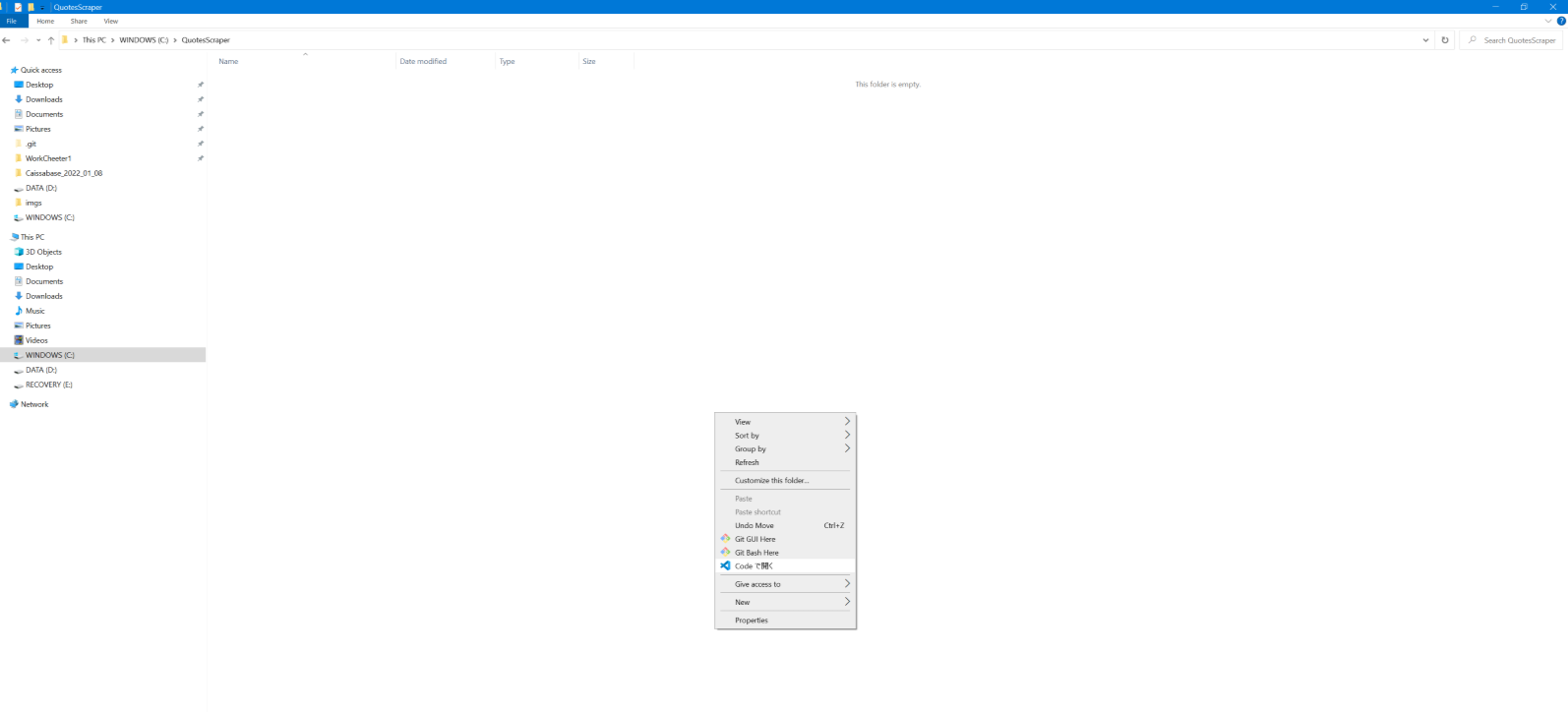
Task: Click This PC in breadcrumb path
Action: point(94,40)
